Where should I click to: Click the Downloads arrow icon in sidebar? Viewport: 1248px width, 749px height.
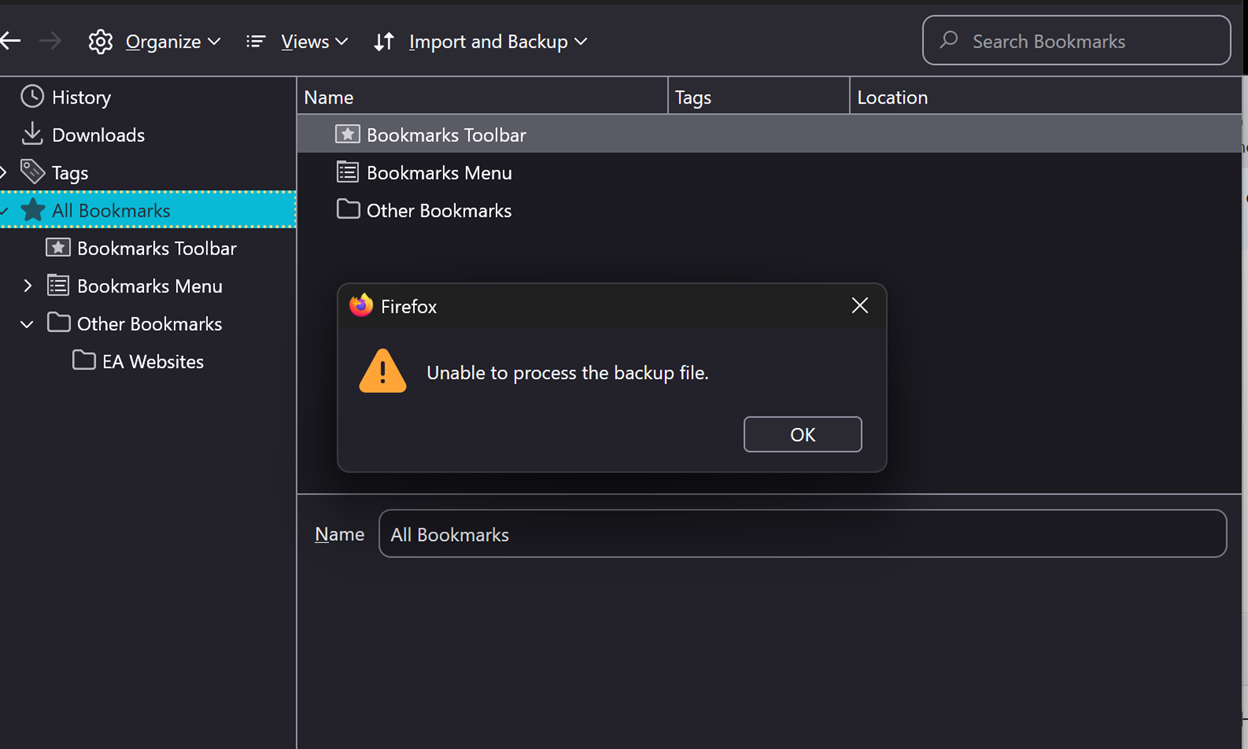33,134
